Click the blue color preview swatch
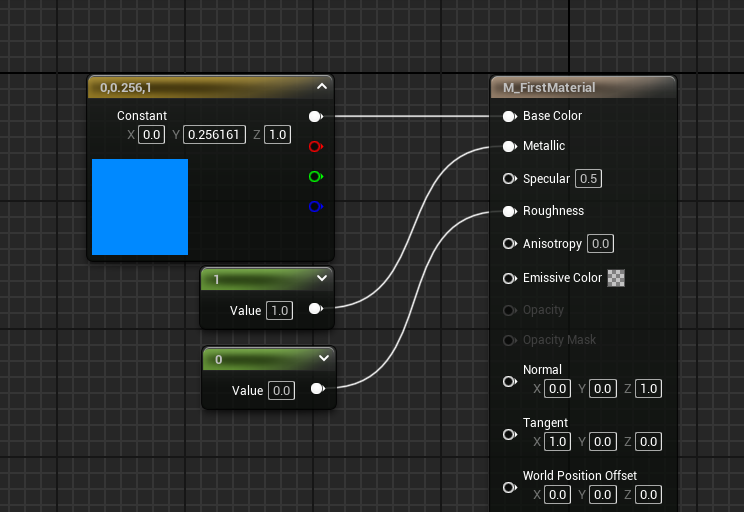The height and width of the screenshot is (512, 744). 140,207
